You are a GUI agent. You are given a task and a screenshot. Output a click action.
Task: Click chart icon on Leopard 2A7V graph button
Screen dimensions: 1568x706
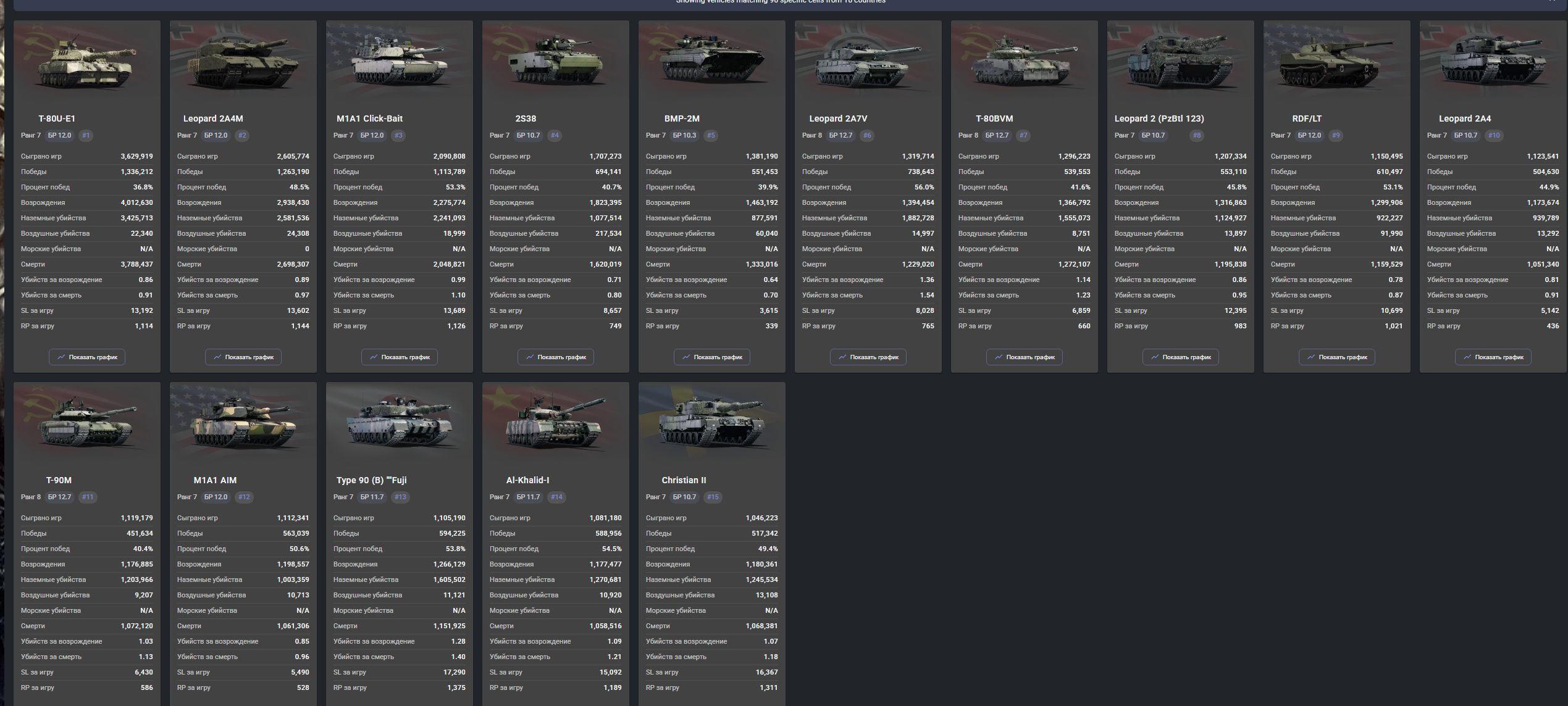842,357
